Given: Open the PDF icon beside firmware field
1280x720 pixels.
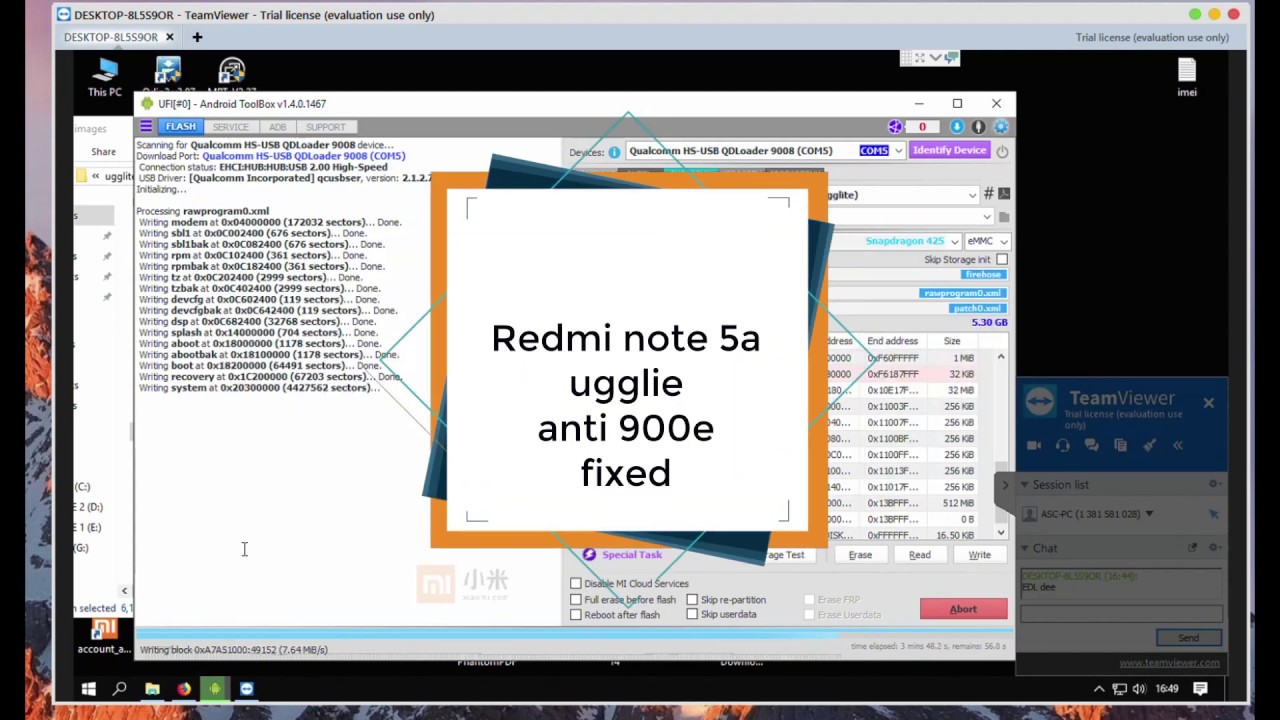Looking at the screenshot, I should pos(1004,194).
